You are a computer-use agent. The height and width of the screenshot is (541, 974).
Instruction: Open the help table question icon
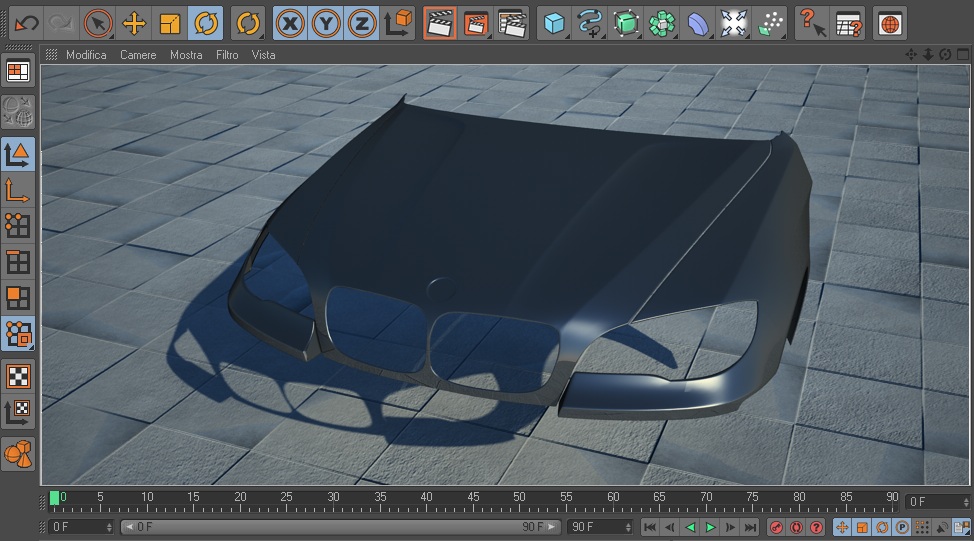(x=849, y=24)
